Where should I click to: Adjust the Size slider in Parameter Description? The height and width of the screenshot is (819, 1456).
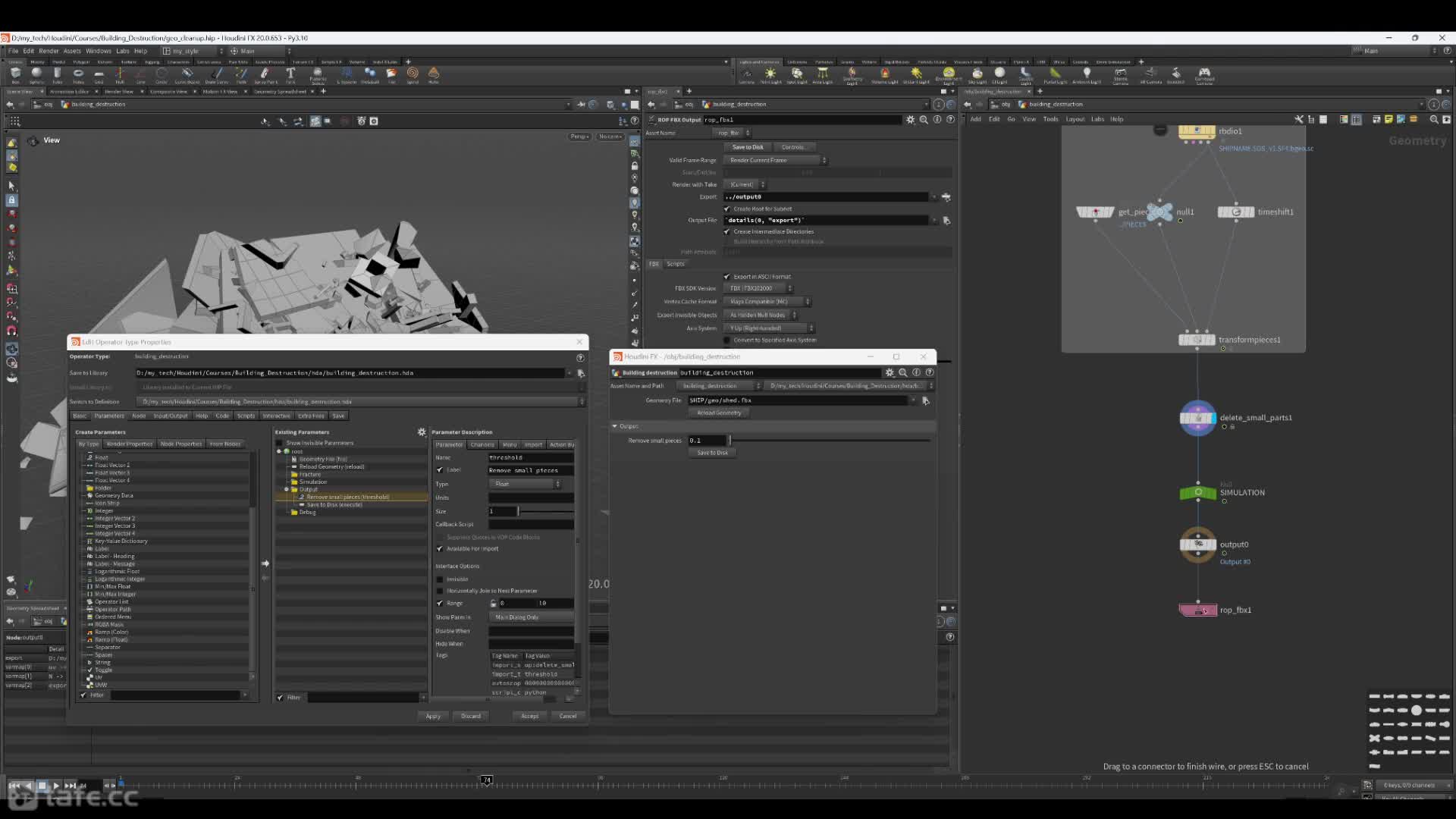[x=545, y=511]
